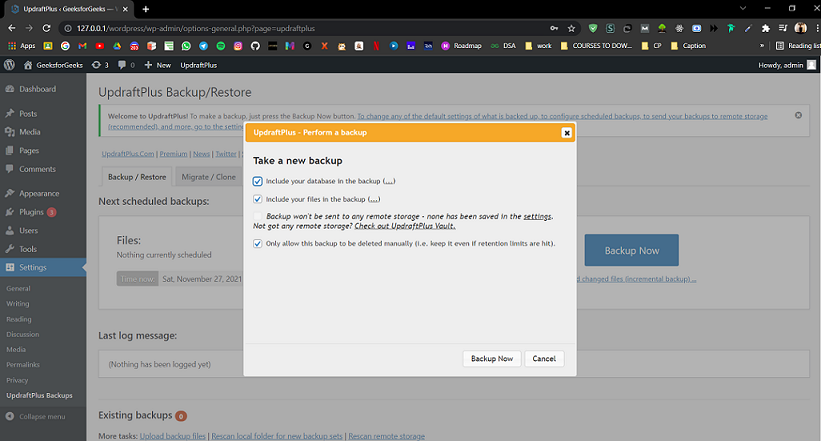Expand database backup options ellipsis
This screenshot has height=441, width=821.
coord(389,181)
